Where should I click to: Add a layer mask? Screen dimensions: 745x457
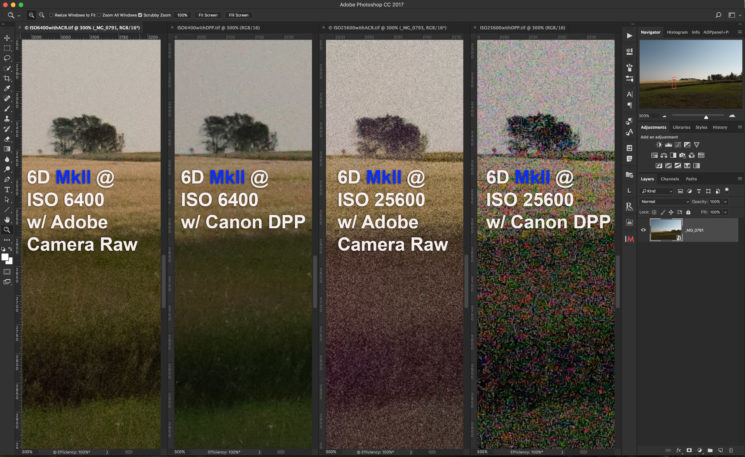pos(689,450)
